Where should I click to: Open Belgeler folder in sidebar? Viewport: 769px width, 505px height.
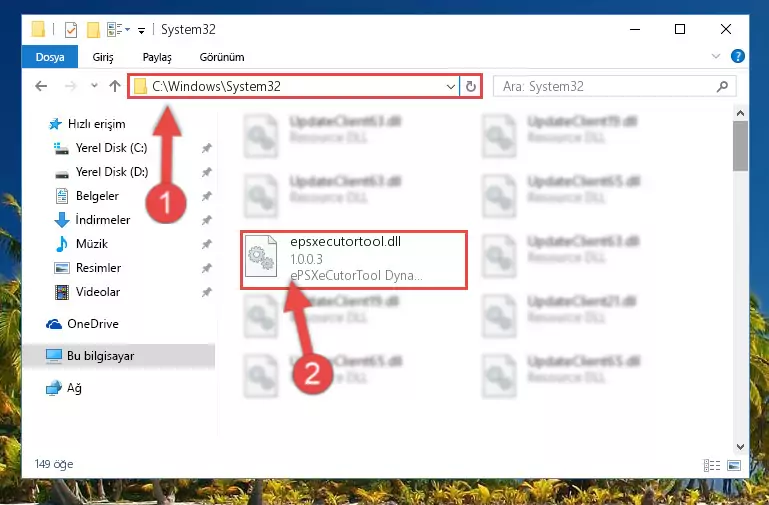click(x=97, y=196)
